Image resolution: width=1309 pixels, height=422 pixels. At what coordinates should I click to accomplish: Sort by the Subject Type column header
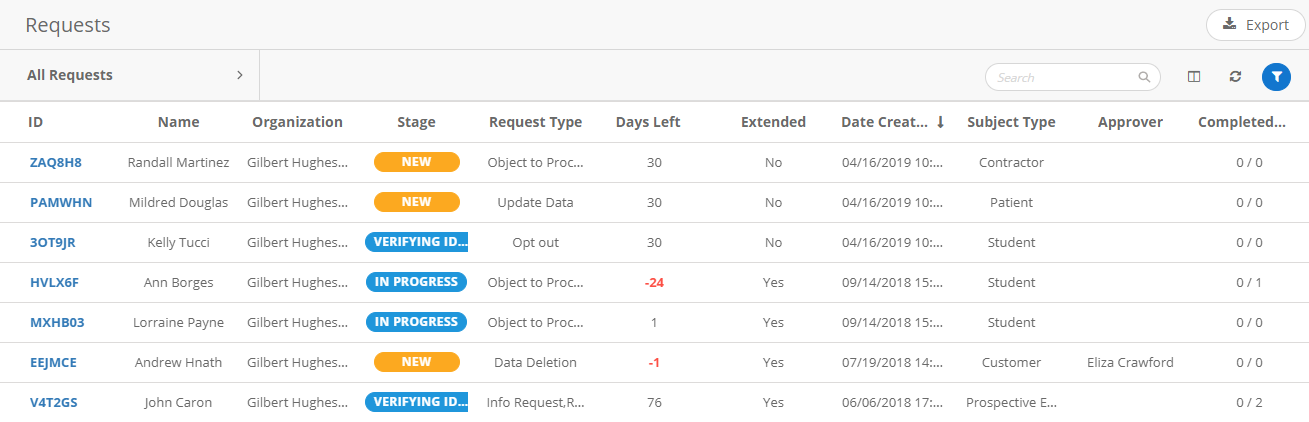point(1011,122)
